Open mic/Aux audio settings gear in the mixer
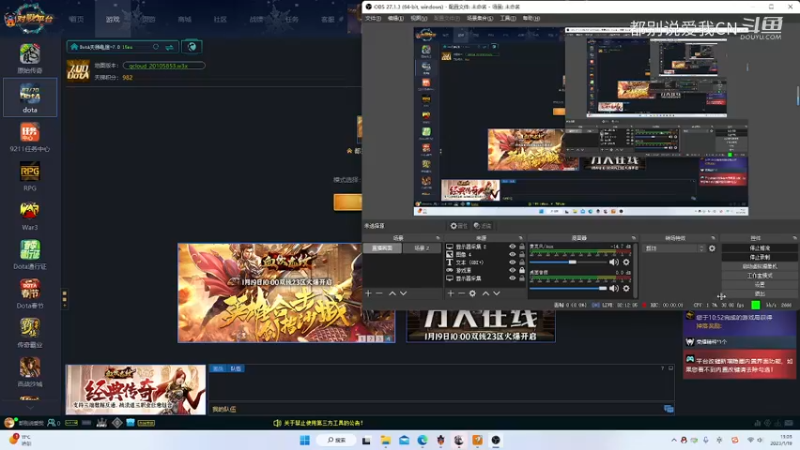The image size is (800, 450). (x=626, y=262)
